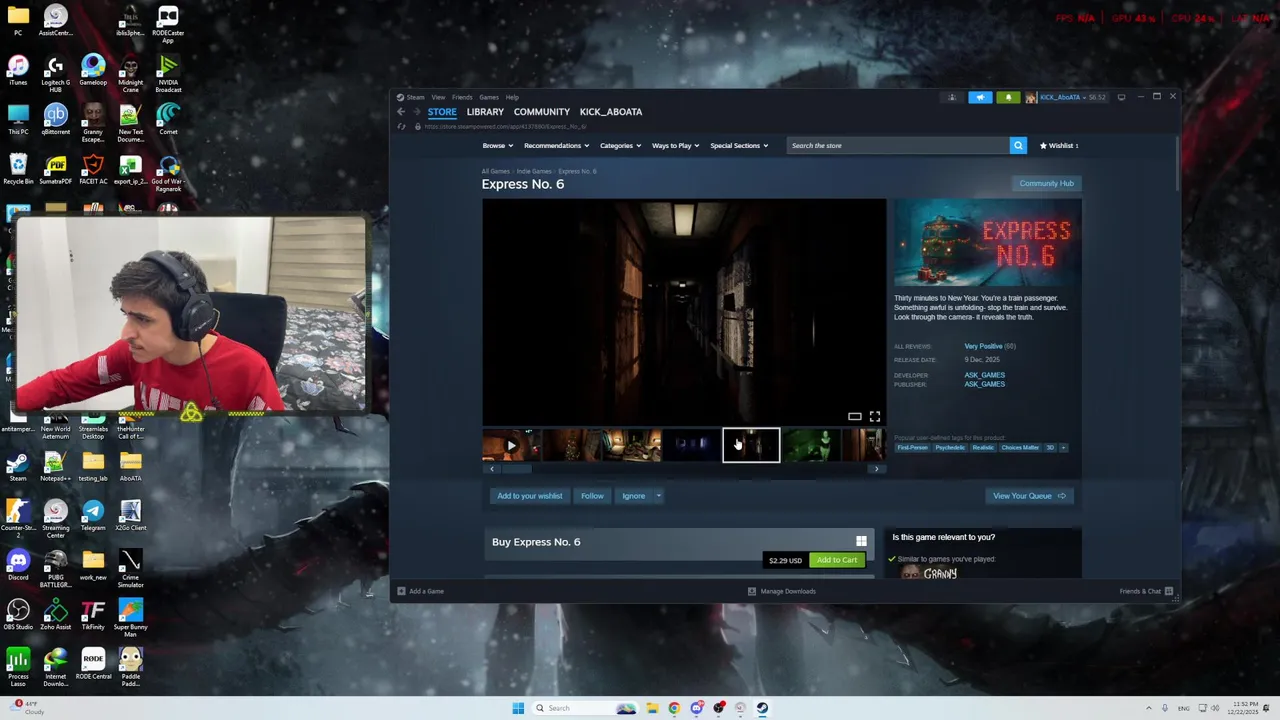The height and width of the screenshot is (720, 1280).
Task: Open the Friends menu in Steam
Action: click(462, 97)
